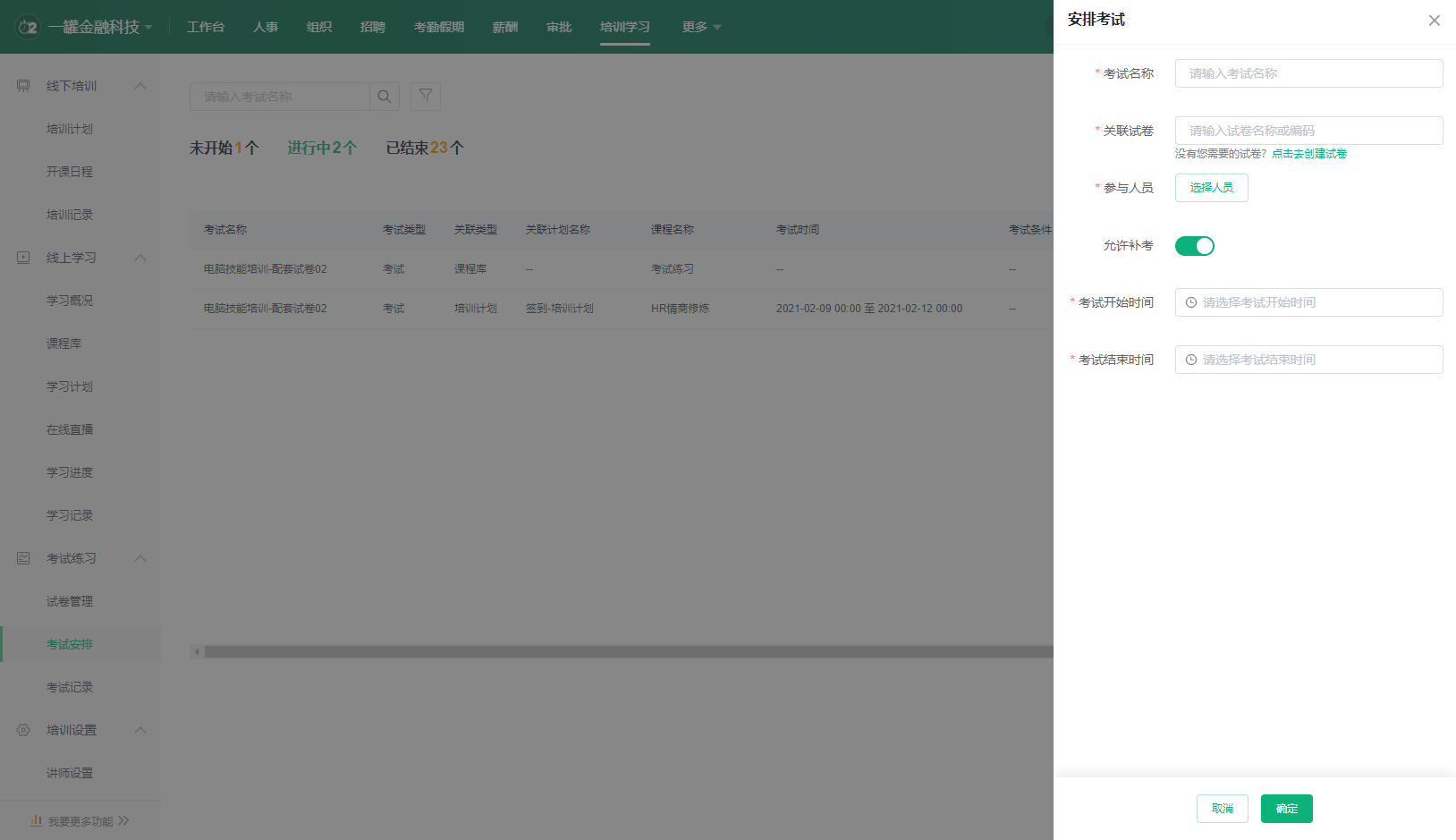
Task: Open the 考试结束时间 date picker
Action: tap(1308, 360)
